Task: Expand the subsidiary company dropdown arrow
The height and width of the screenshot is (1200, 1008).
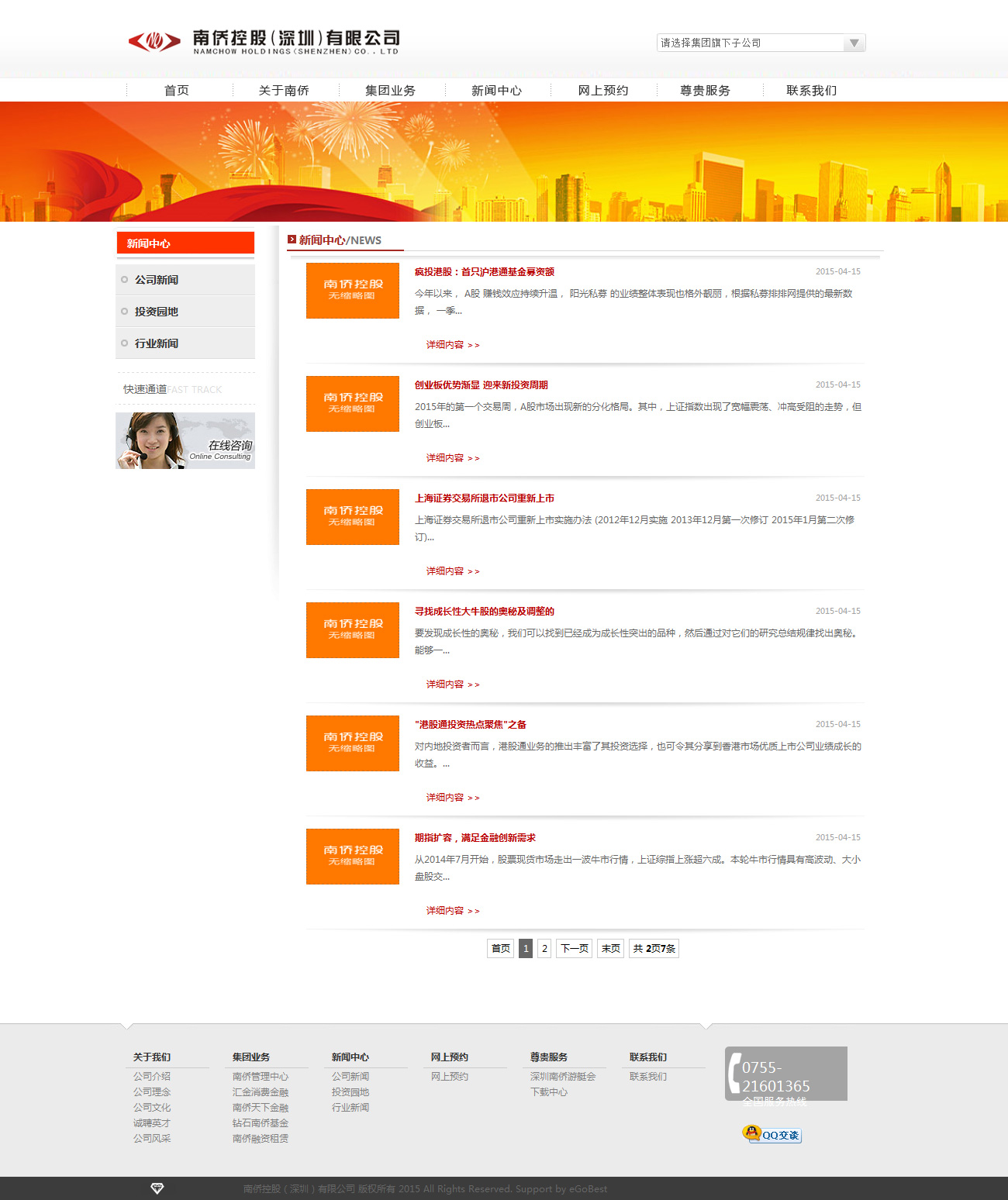Action: (x=854, y=43)
